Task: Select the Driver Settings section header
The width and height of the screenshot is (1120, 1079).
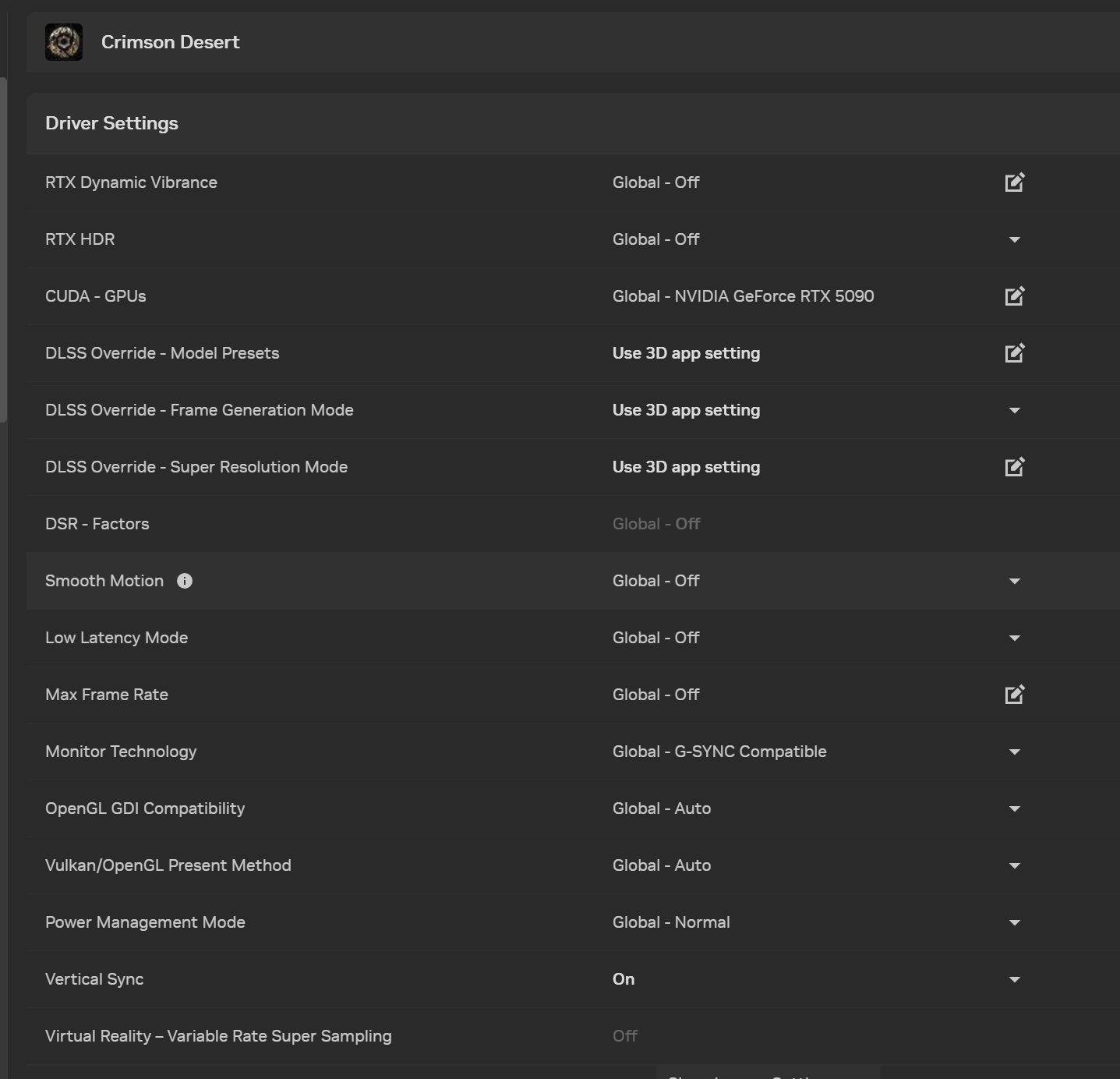Action: click(x=111, y=123)
